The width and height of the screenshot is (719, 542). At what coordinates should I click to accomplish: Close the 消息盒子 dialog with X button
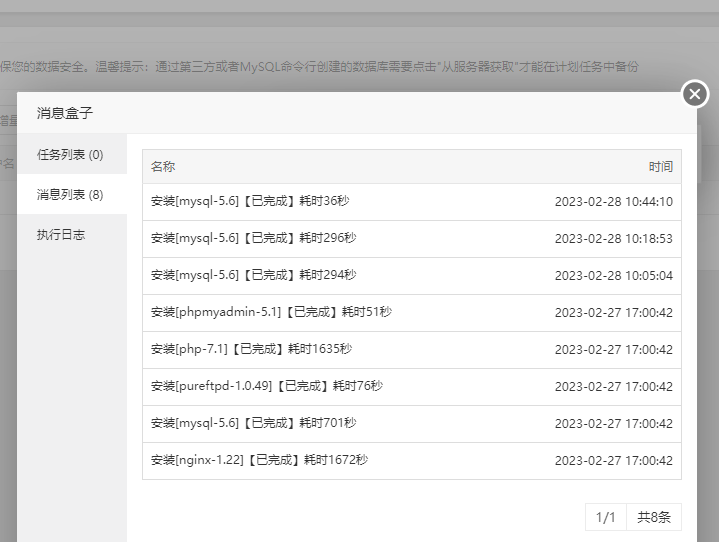(695, 94)
